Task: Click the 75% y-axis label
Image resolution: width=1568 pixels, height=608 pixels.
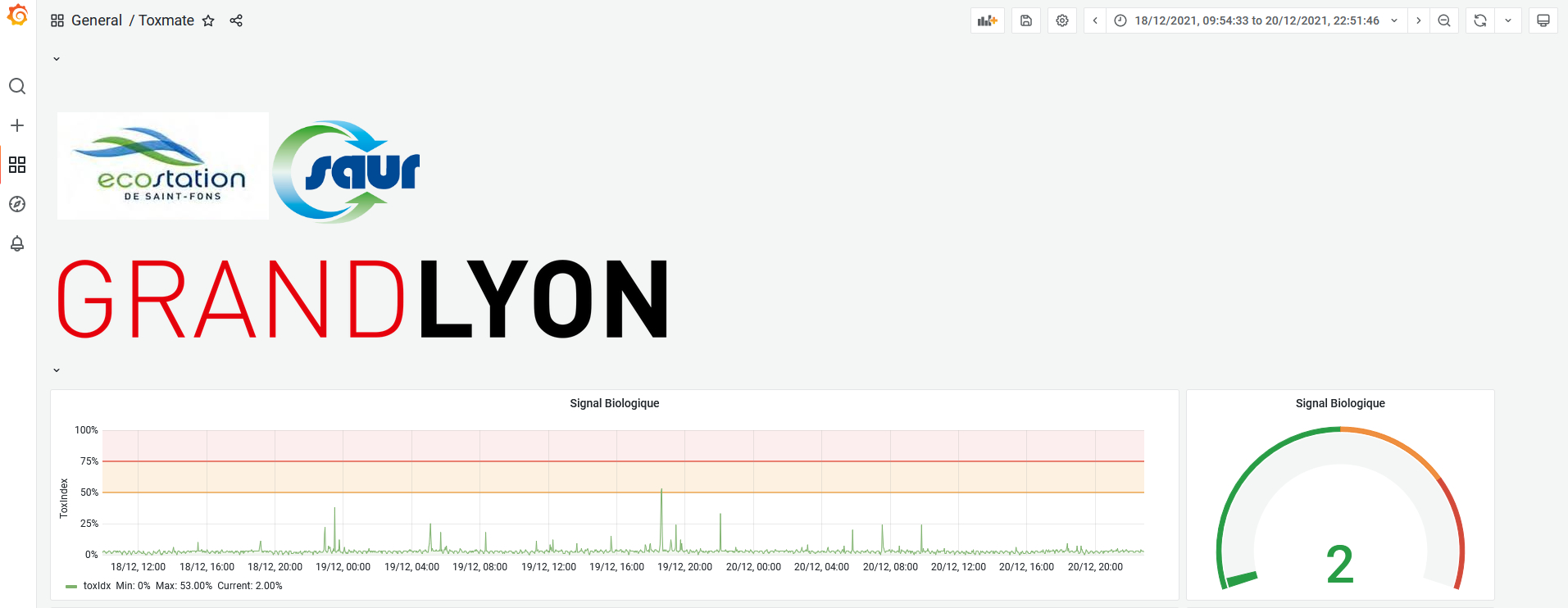Action: (89, 461)
